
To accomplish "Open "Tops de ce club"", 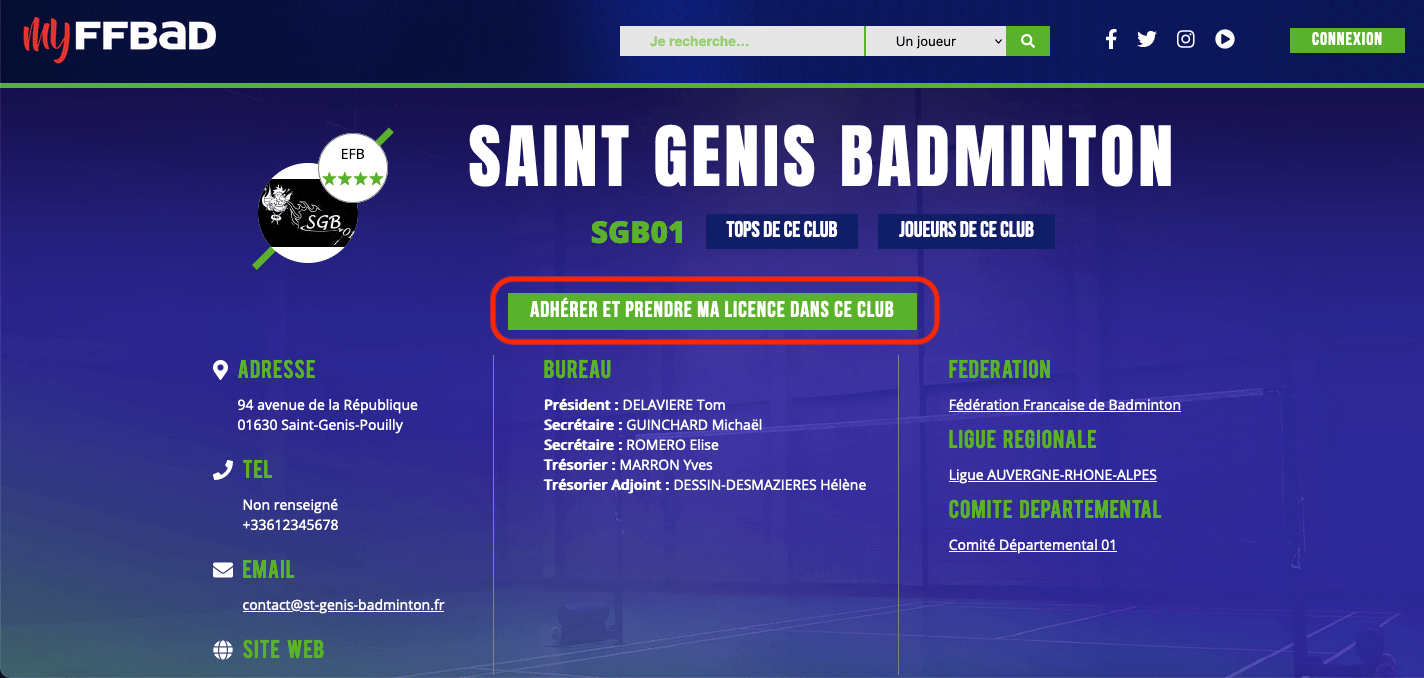I will pyautogui.click(x=782, y=230).
